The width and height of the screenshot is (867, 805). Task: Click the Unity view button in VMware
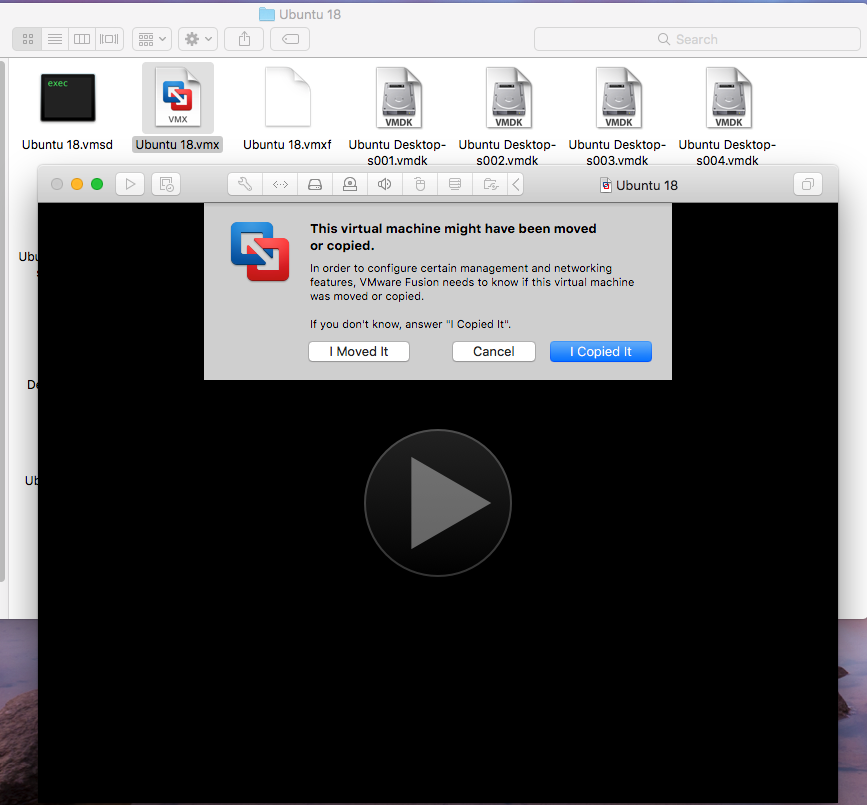pyautogui.click(x=808, y=184)
